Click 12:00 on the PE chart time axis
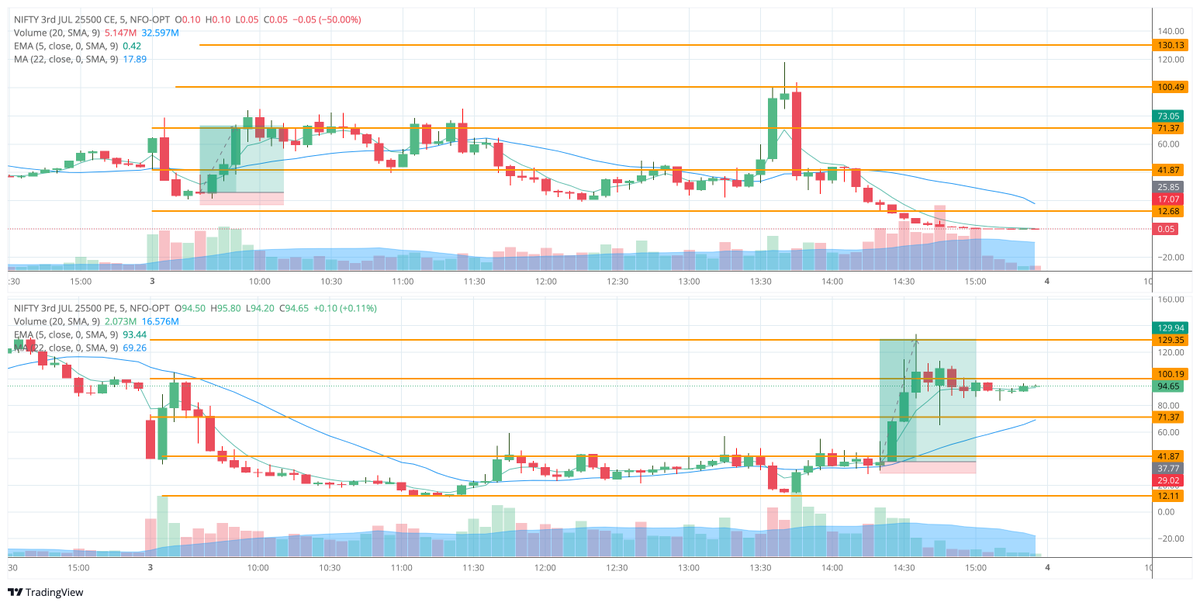 pyautogui.click(x=545, y=567)
